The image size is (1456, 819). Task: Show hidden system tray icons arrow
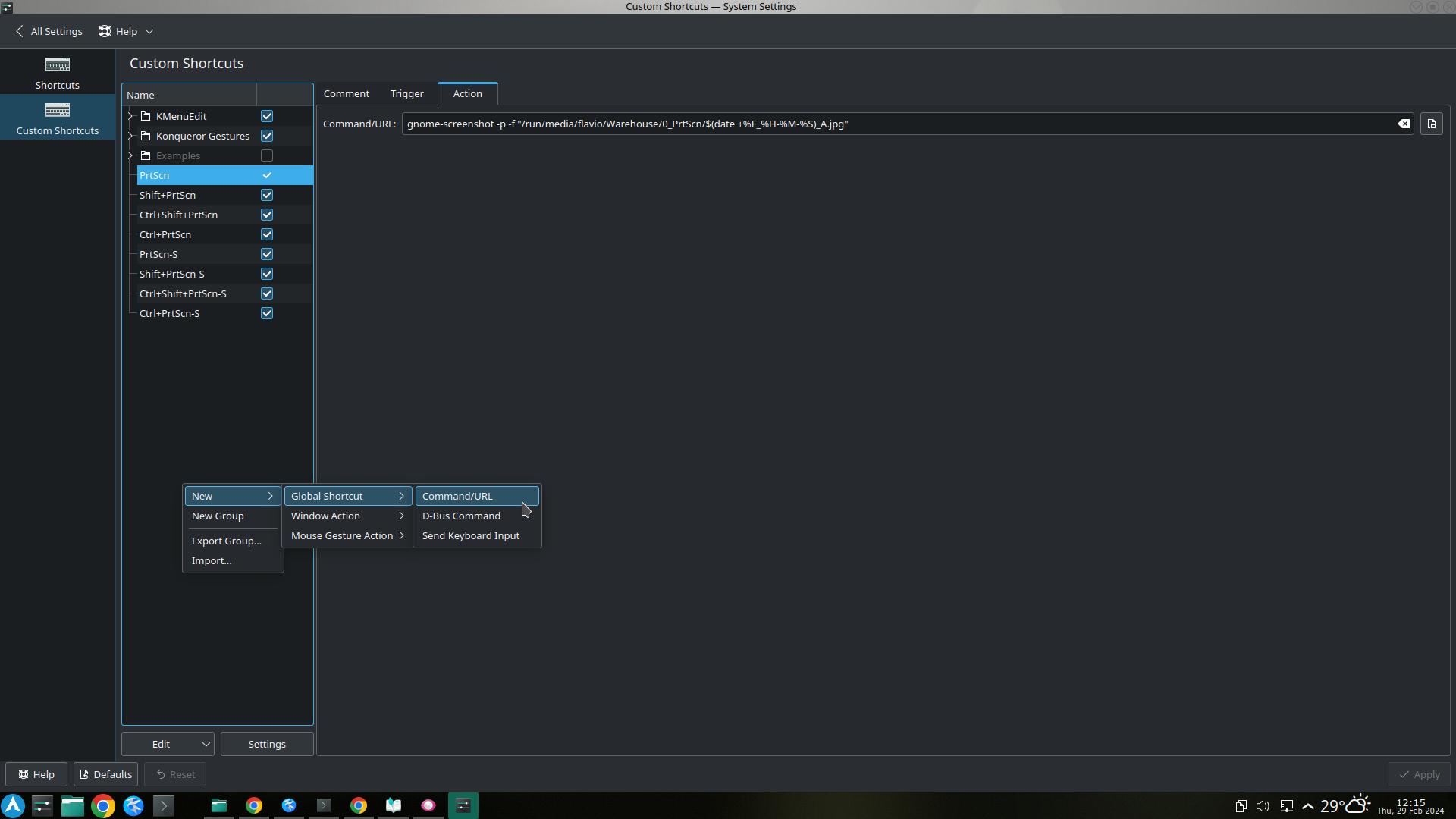[1308, 806]
